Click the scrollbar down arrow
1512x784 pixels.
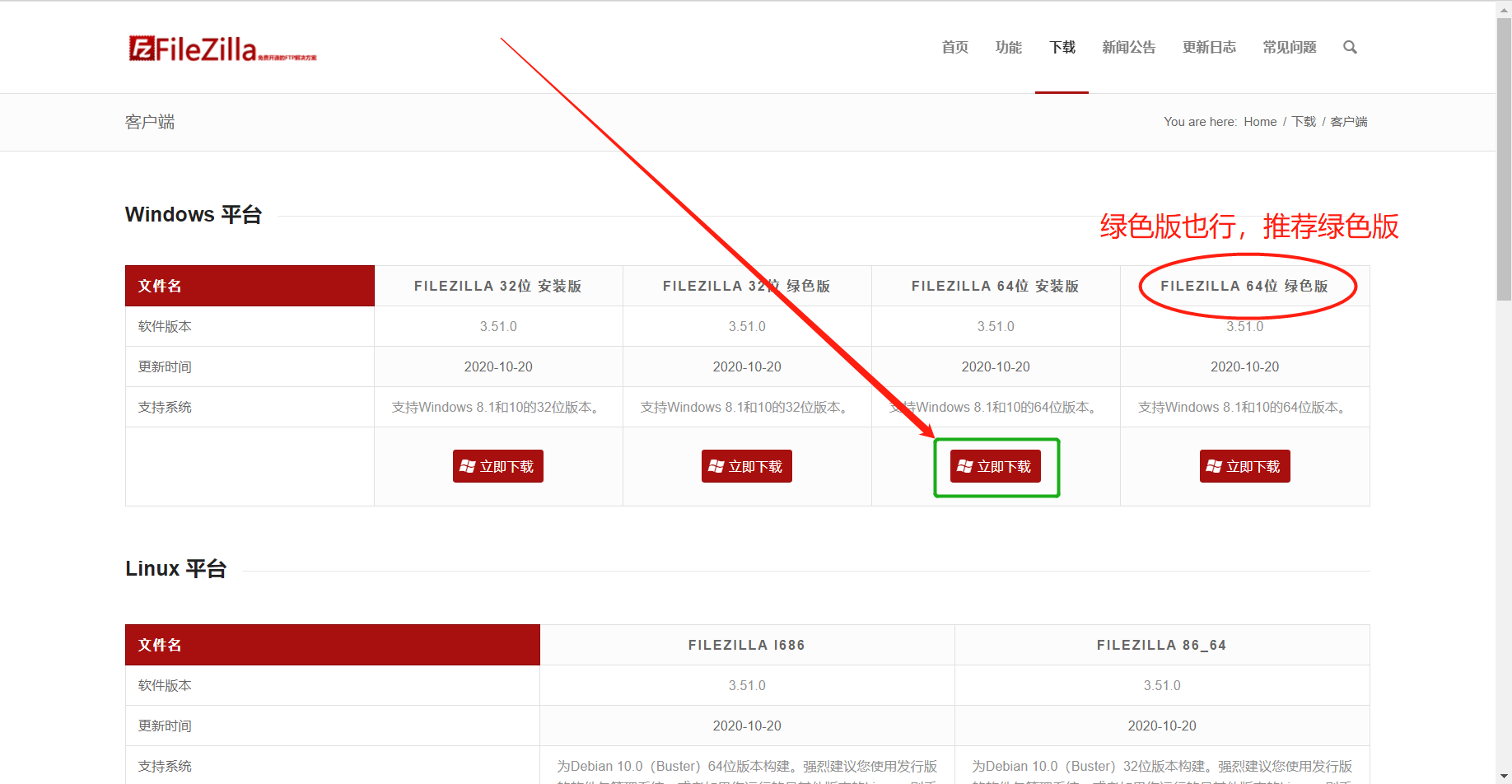pos(1504,776)
